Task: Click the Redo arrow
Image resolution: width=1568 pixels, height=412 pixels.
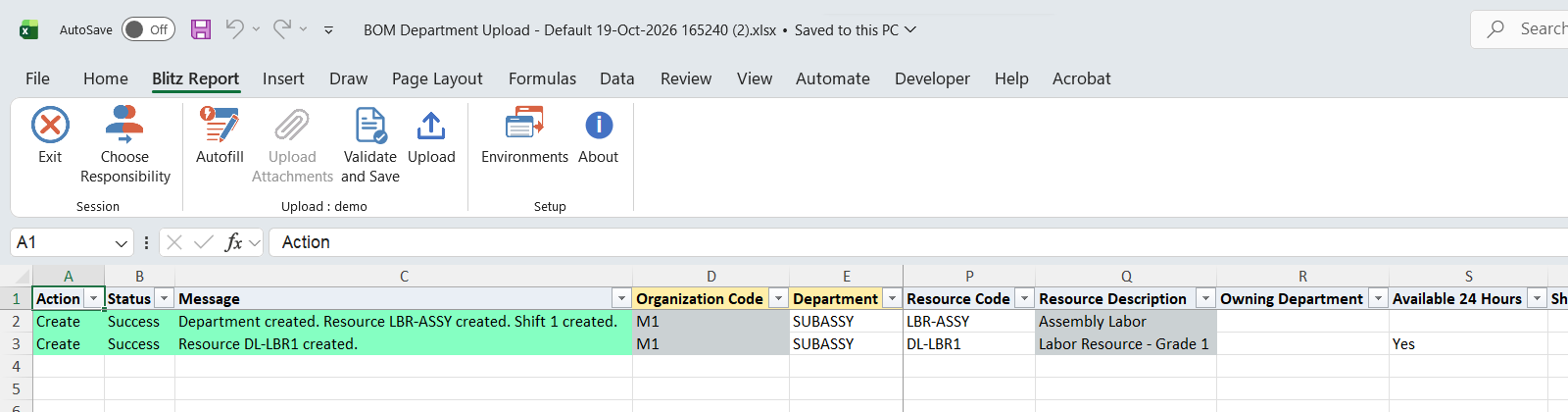Action: (282, 29)
